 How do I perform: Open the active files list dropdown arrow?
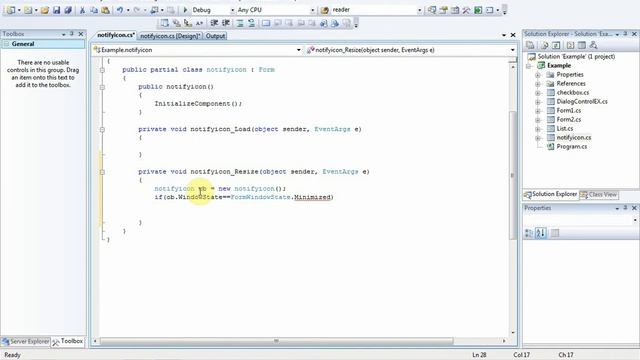[504, 36]
